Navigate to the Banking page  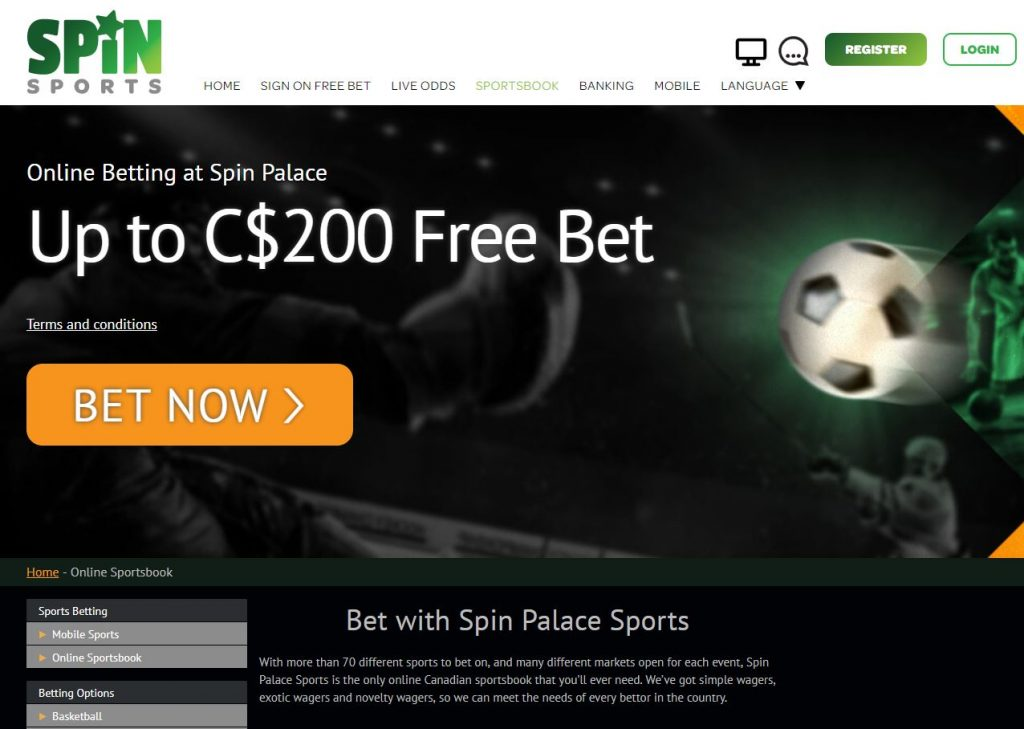pos(606,86)
